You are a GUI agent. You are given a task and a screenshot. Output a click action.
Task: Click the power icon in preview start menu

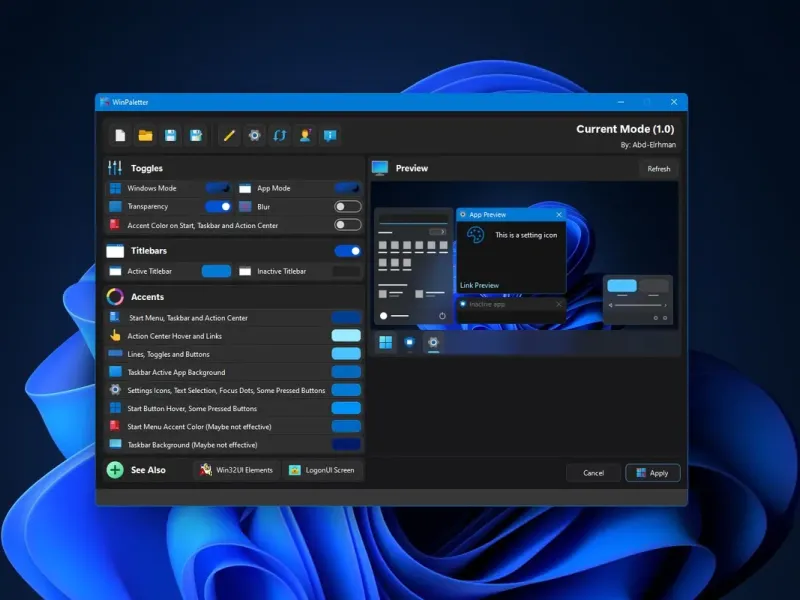click(442, 316)
